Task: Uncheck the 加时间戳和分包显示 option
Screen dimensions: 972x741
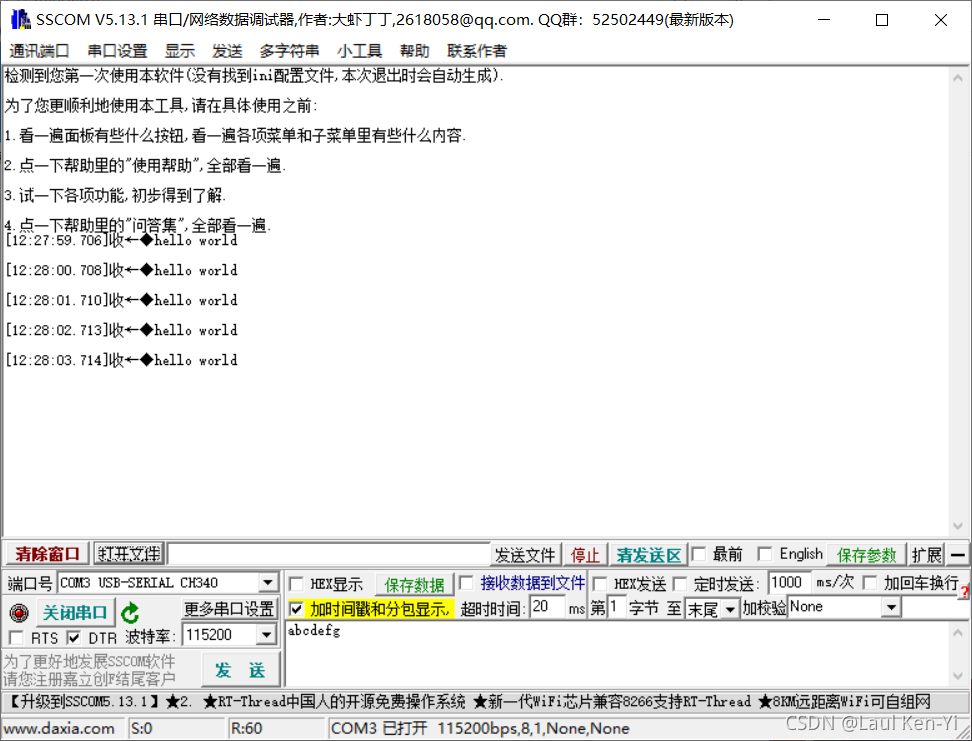Action: coord(298,608)
